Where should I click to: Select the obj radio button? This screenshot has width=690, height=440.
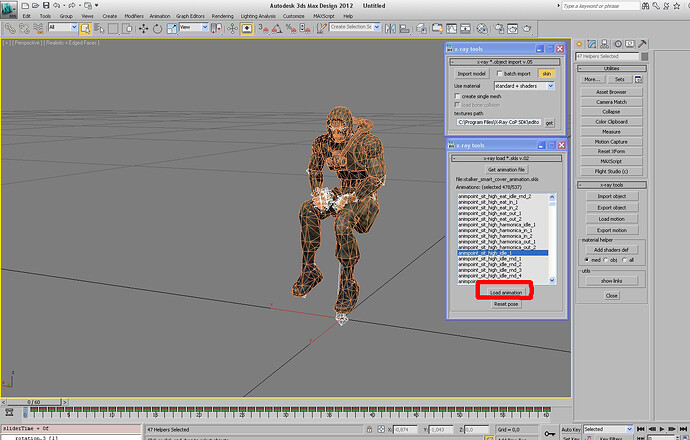pyautogui.click(x=607, y=259)
